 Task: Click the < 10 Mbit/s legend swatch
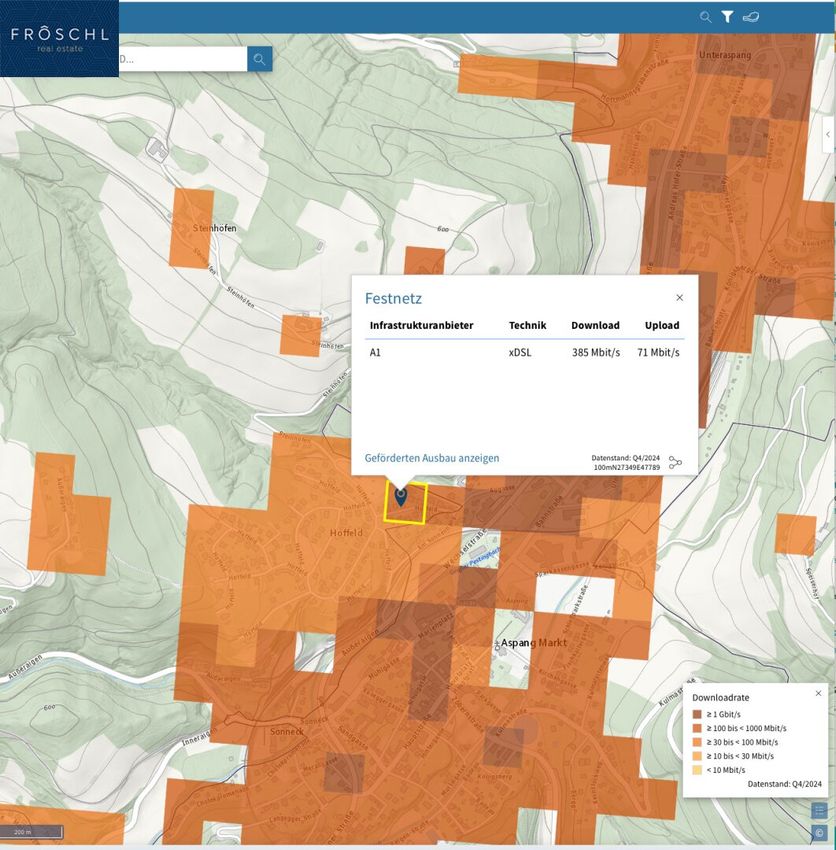click(x=697, y=770)
